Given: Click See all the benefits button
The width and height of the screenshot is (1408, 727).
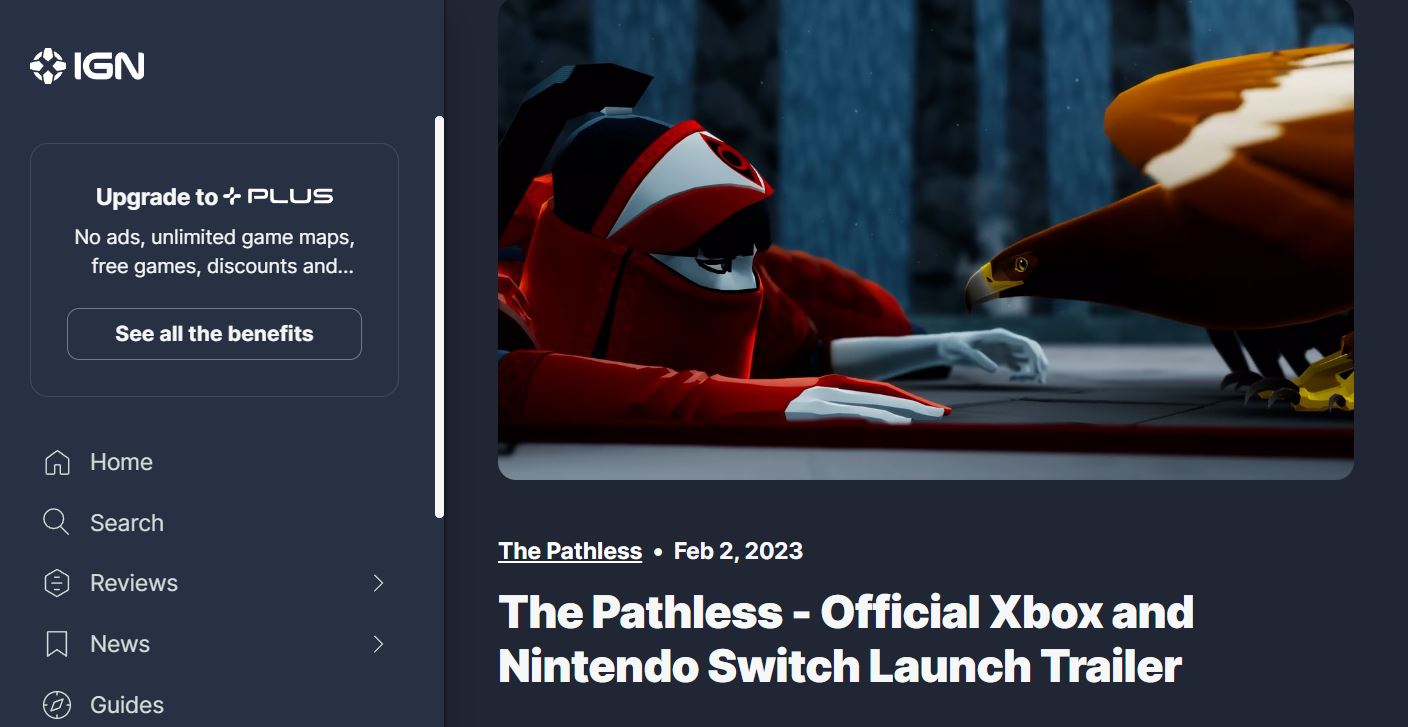Looking at the screenshot, I should pyautogui.click(x=214, y=334).
